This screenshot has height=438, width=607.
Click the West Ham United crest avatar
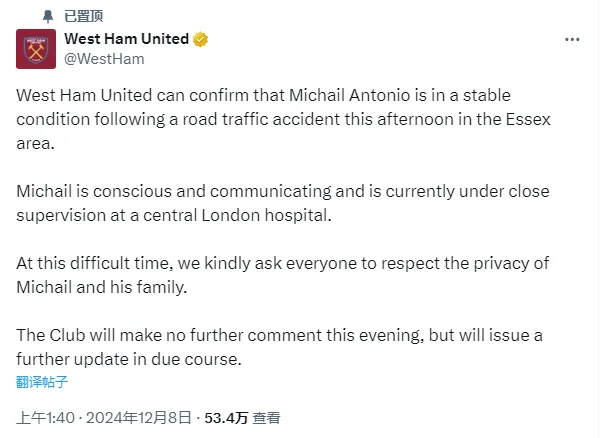tap(35, 48)
